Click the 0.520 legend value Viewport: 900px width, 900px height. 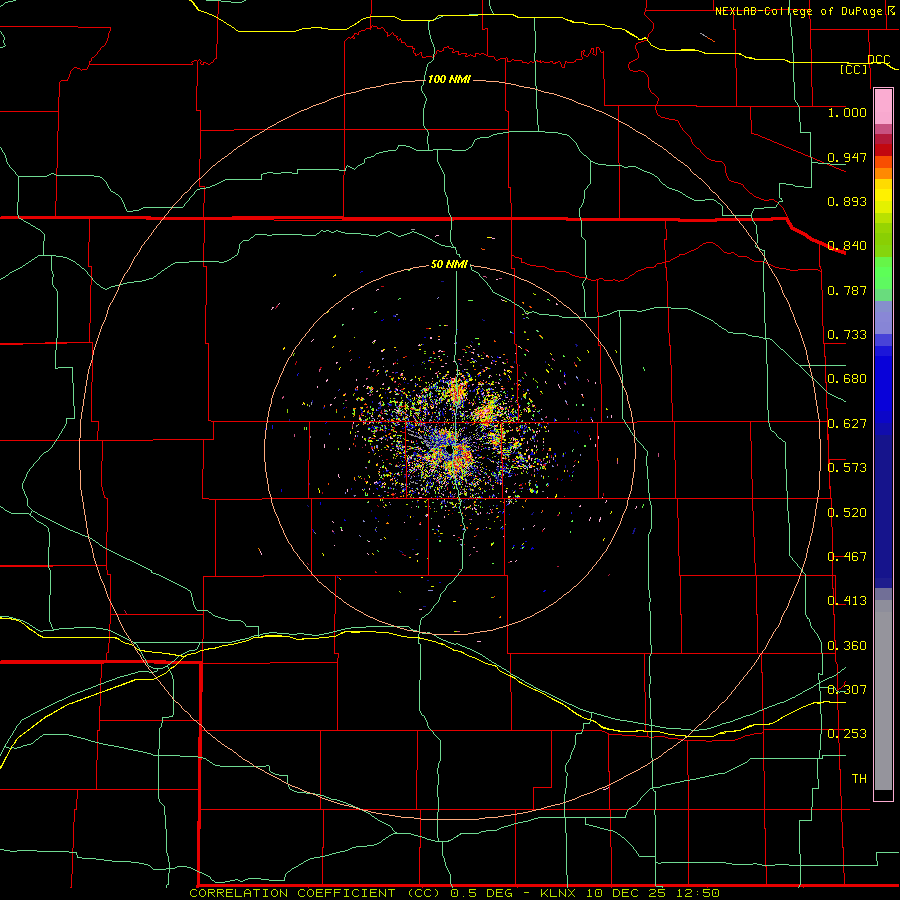coord(847,513)
